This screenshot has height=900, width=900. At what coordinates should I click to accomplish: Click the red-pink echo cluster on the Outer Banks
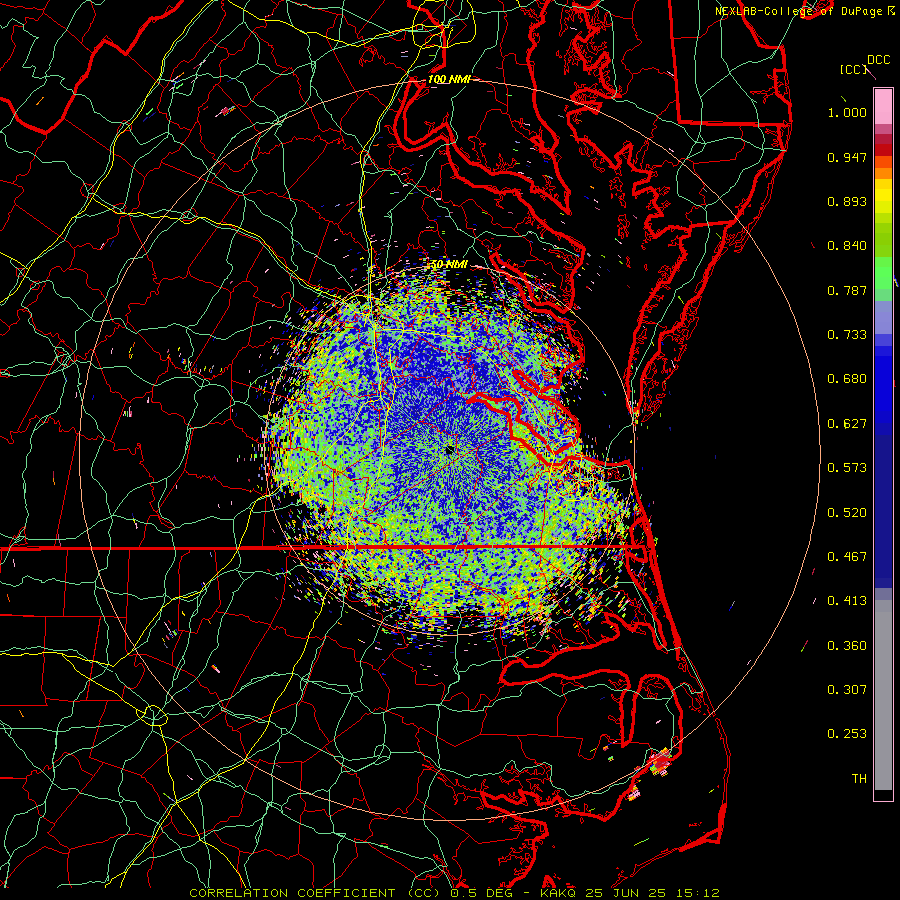click(660, 762)
